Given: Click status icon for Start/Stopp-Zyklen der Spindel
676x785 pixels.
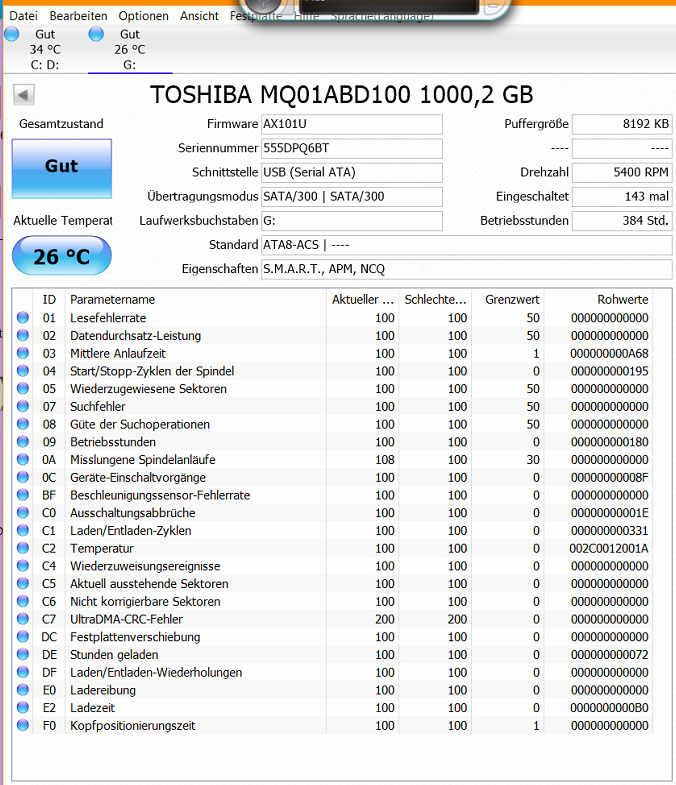Looking at the screenshot, I should (x=23, y=371).
